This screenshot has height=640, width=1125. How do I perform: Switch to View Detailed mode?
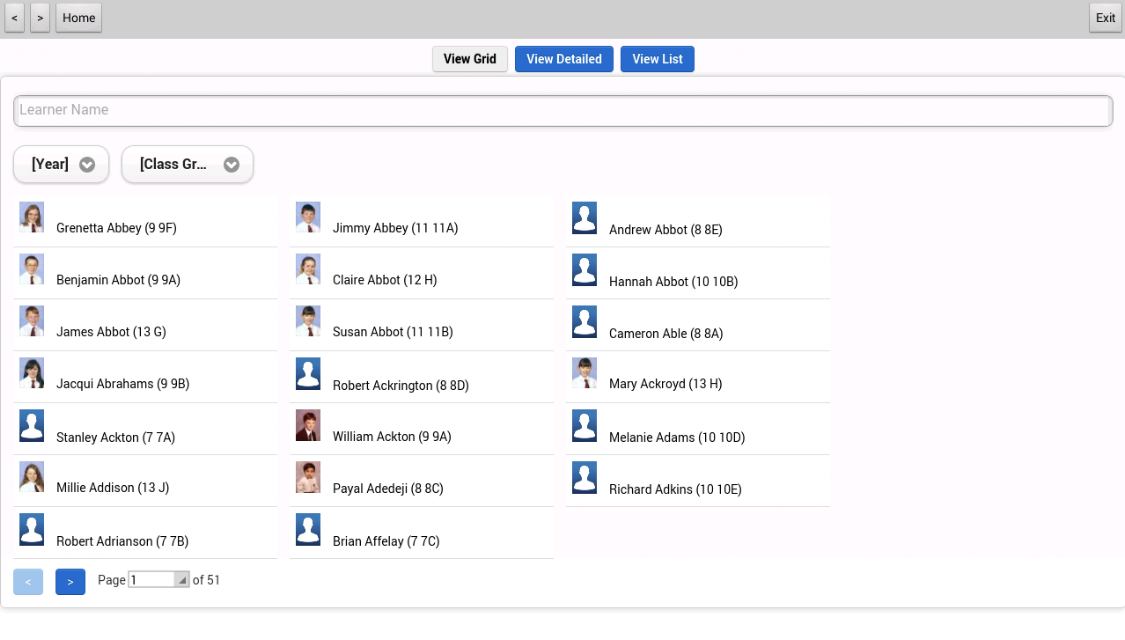564,59
